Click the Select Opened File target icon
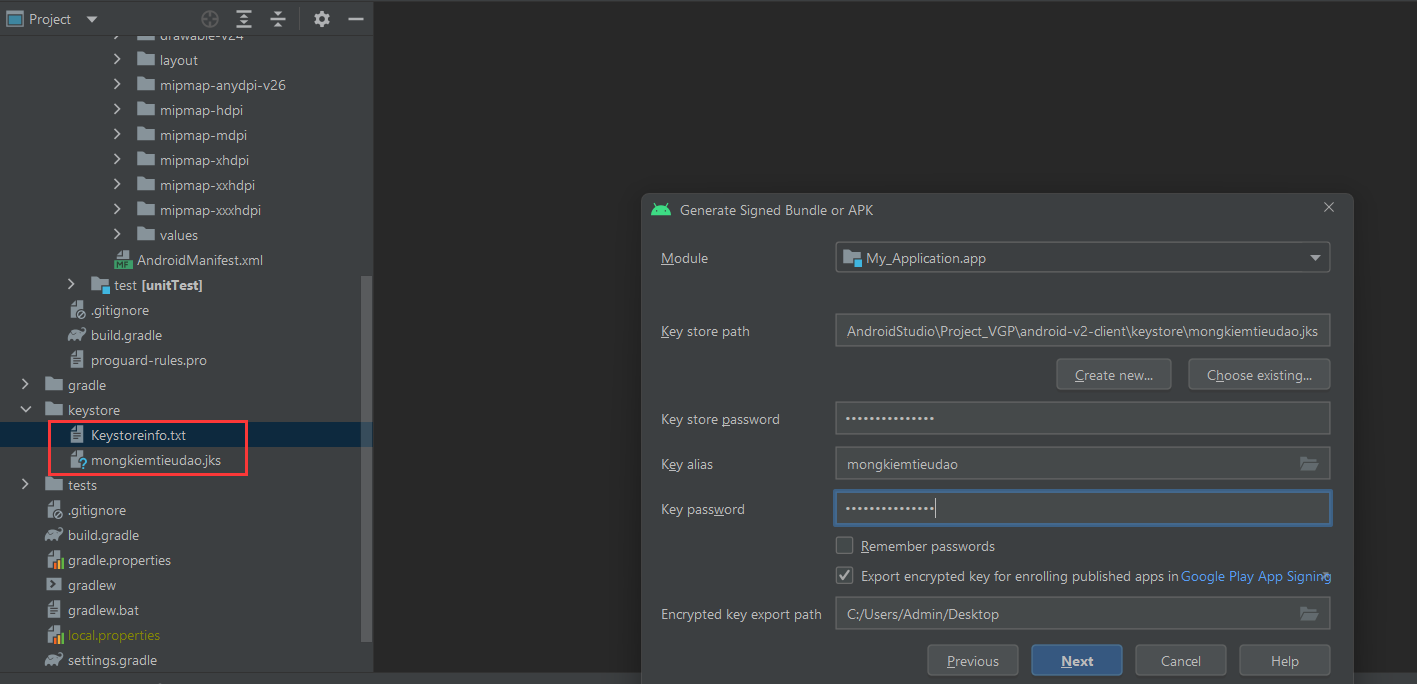 point(209,19)
